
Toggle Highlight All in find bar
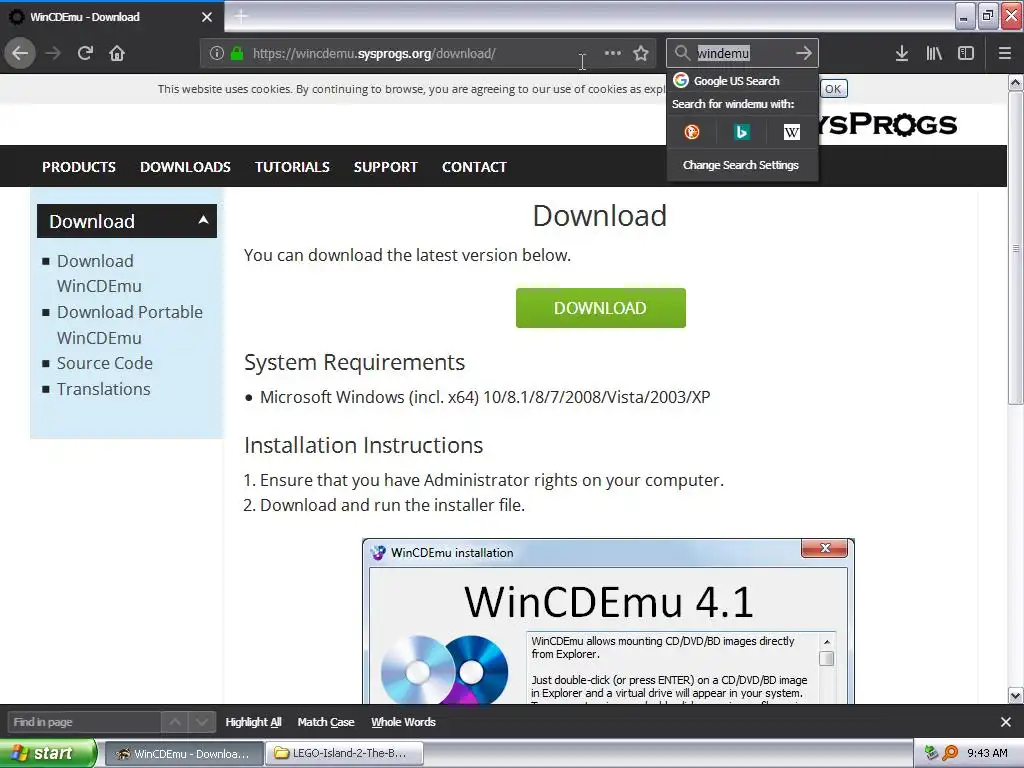253,722
